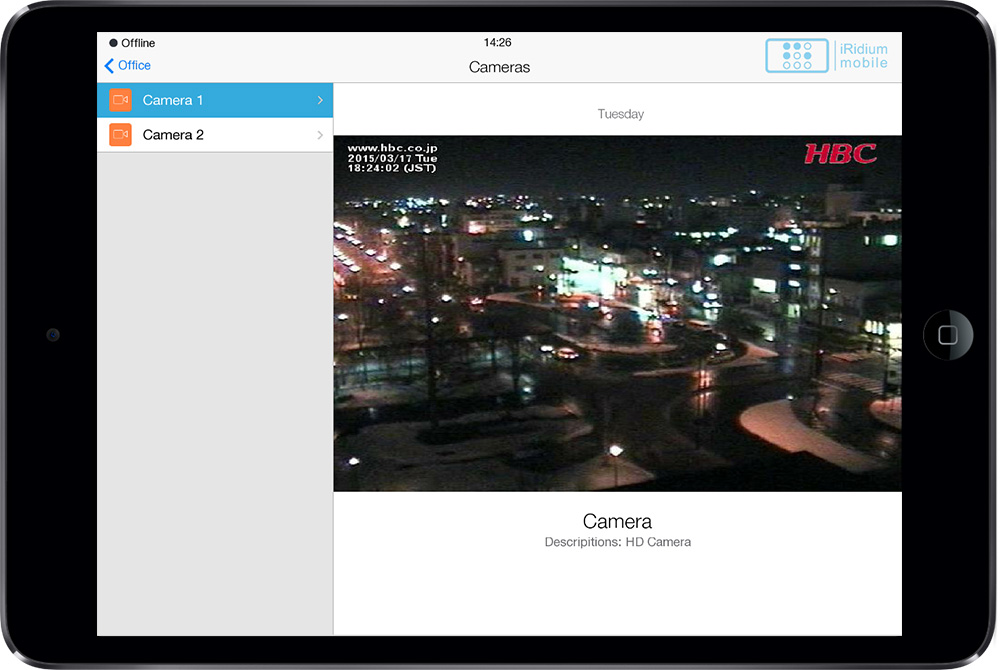Click the red HBC logo in feed
The image size is (1000, 670).
pos(840,154)
